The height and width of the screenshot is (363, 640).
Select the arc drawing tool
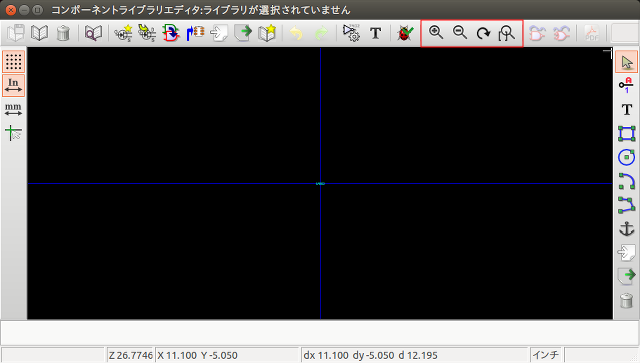627,181
